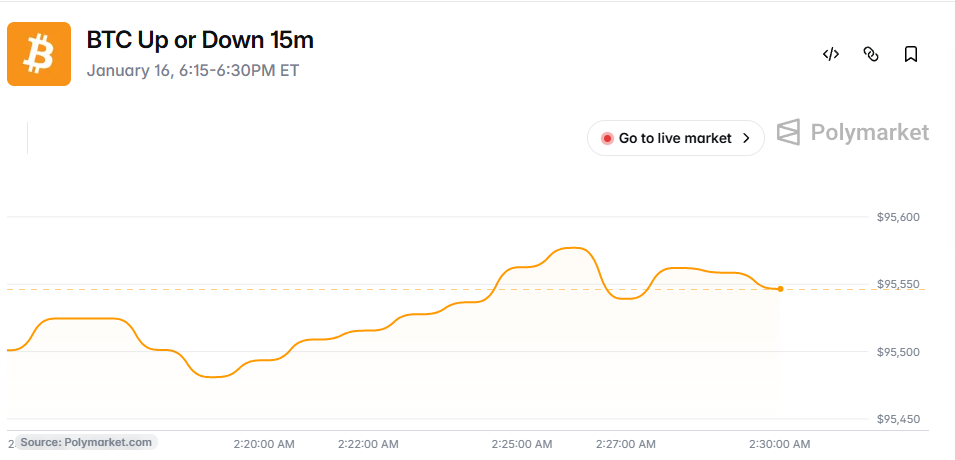Open the embed code icon
This screenshot has height=460, width=955.
(831, 54)
